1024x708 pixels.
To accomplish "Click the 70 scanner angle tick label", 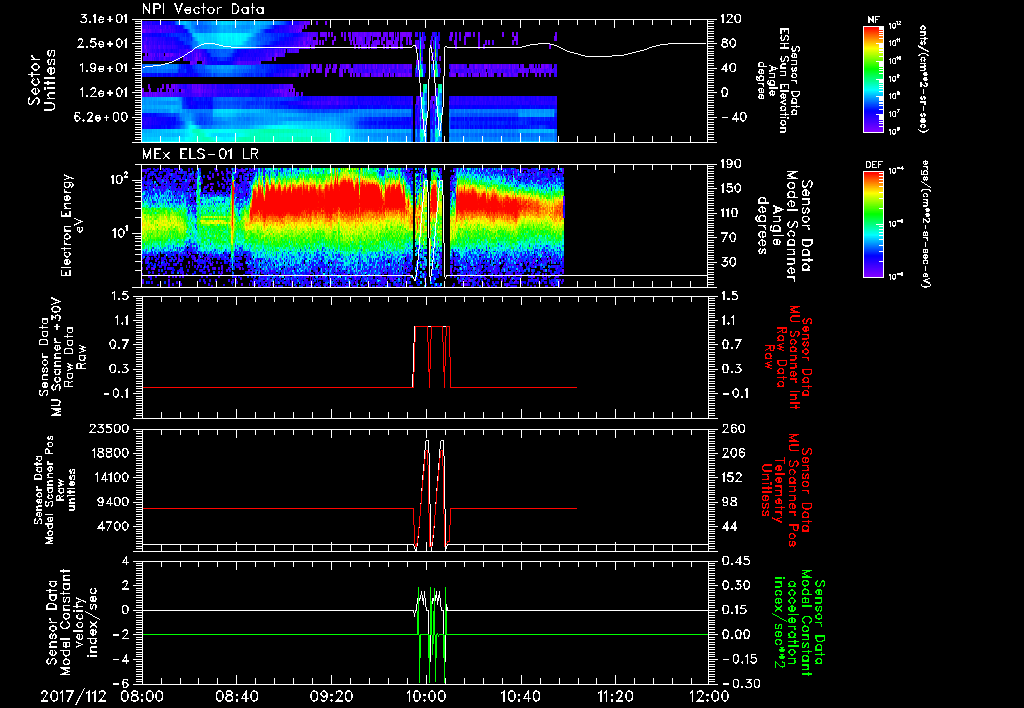I will click(x=728, y=238).
